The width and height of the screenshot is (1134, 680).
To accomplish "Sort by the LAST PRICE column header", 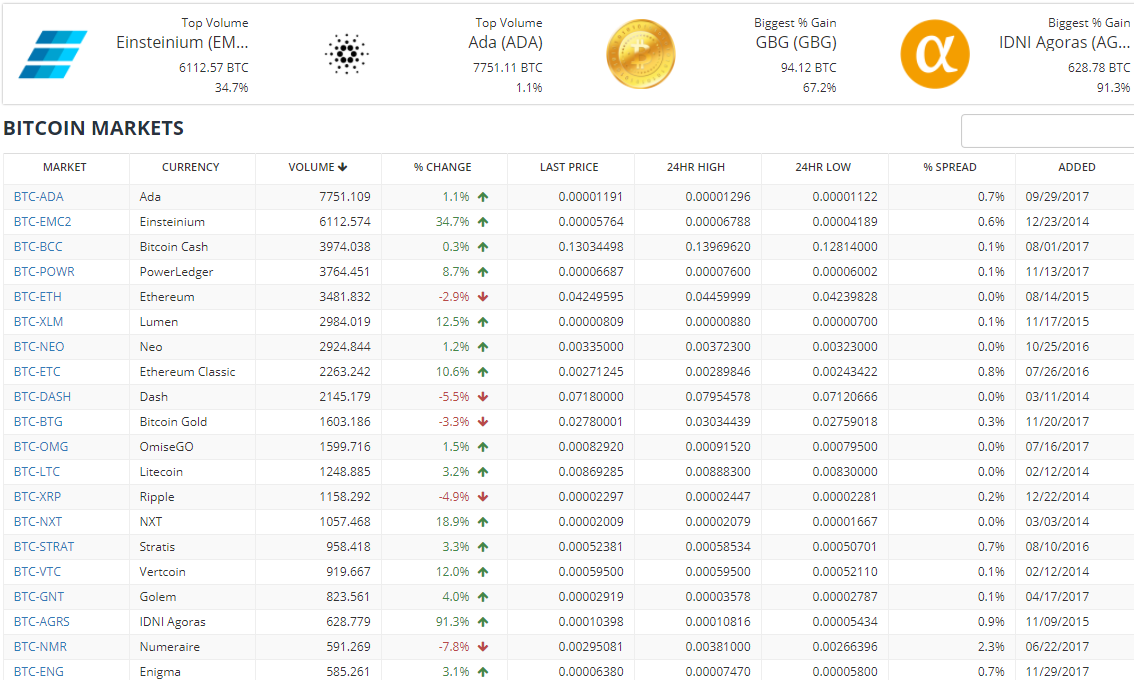I will point(569,167).
